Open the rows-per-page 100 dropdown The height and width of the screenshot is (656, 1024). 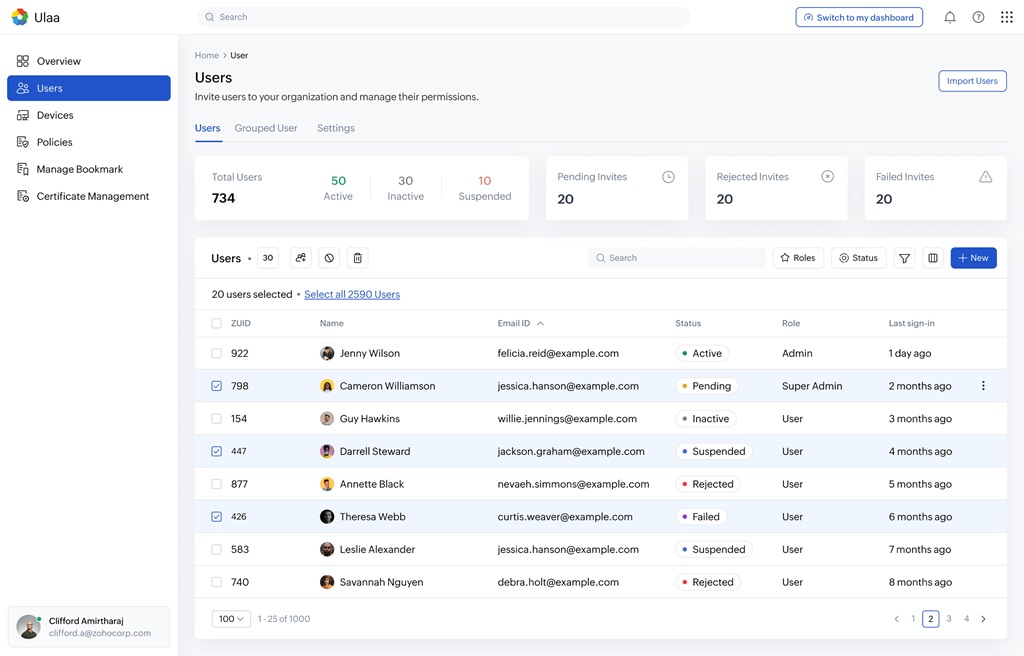[x=231, y=619]
